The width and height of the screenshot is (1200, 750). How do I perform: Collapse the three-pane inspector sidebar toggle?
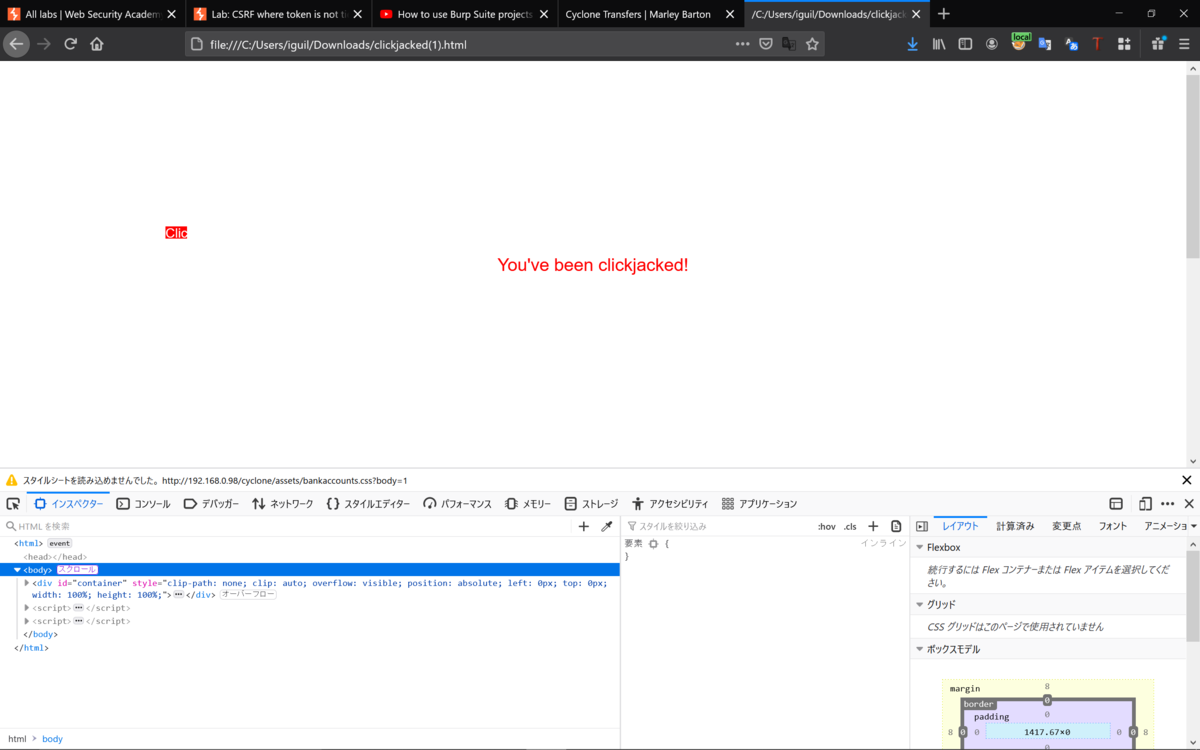(922, 526)
